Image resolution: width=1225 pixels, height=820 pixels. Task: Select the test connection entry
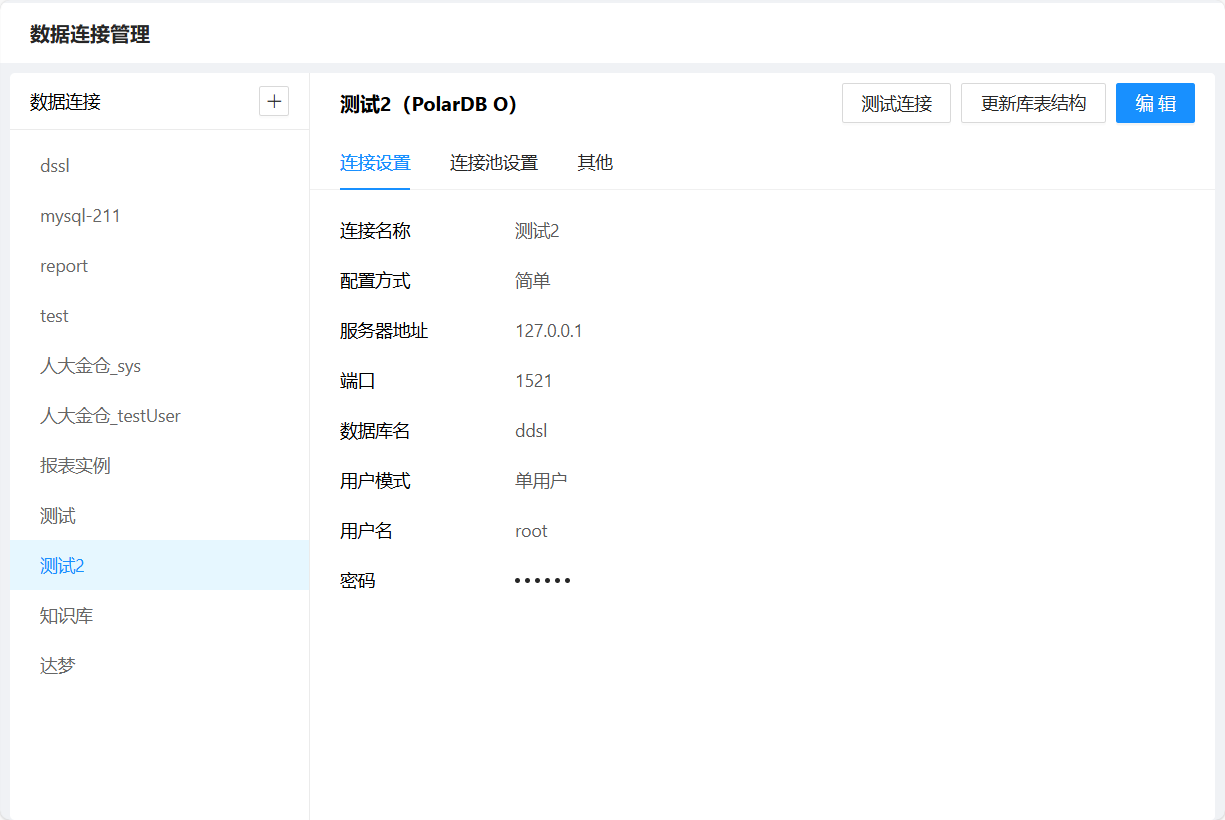[x=54, y=316]
